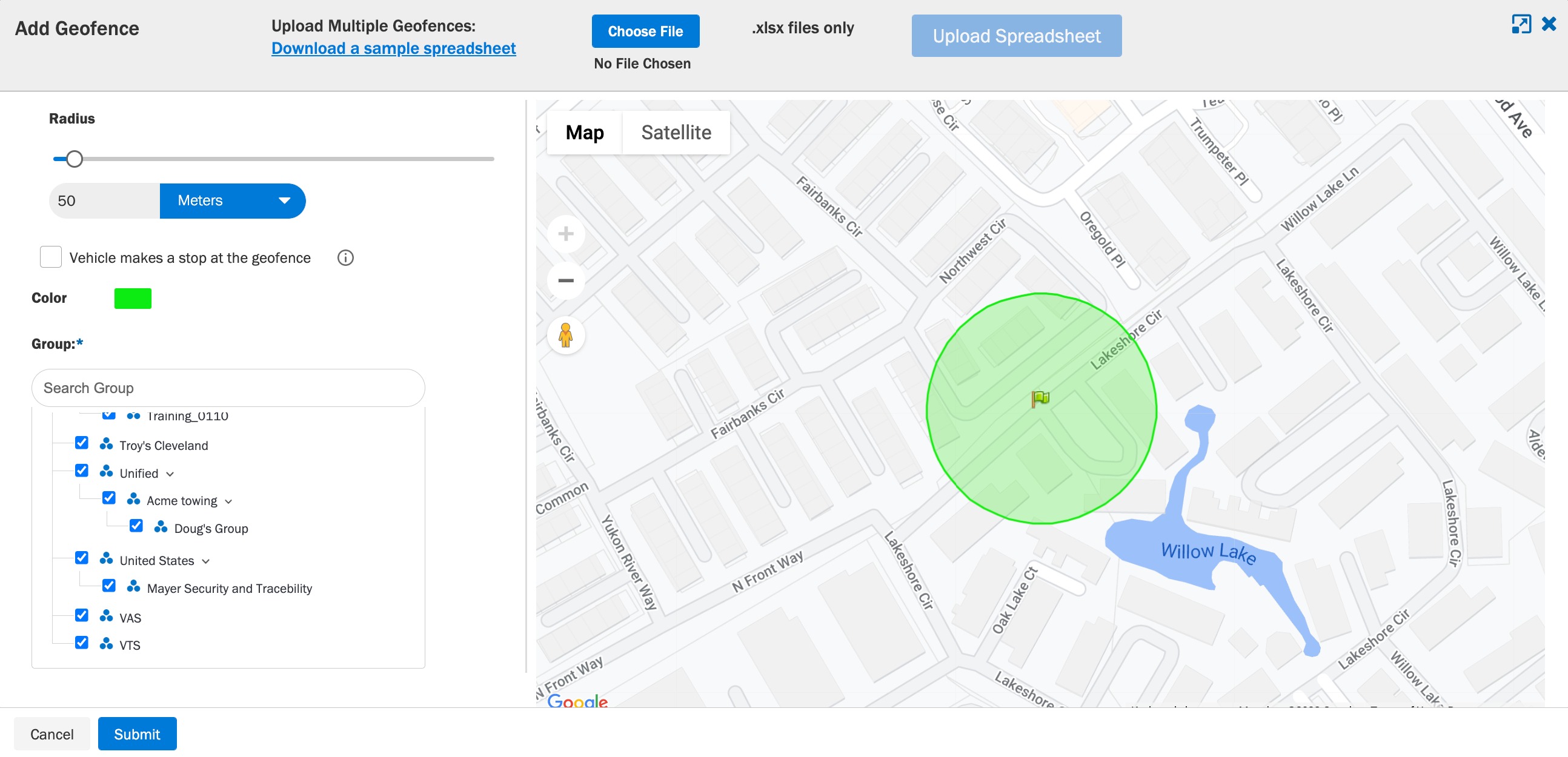1568x757 pixels.
Task: Click the radius value input field
Action: (105, 202)
